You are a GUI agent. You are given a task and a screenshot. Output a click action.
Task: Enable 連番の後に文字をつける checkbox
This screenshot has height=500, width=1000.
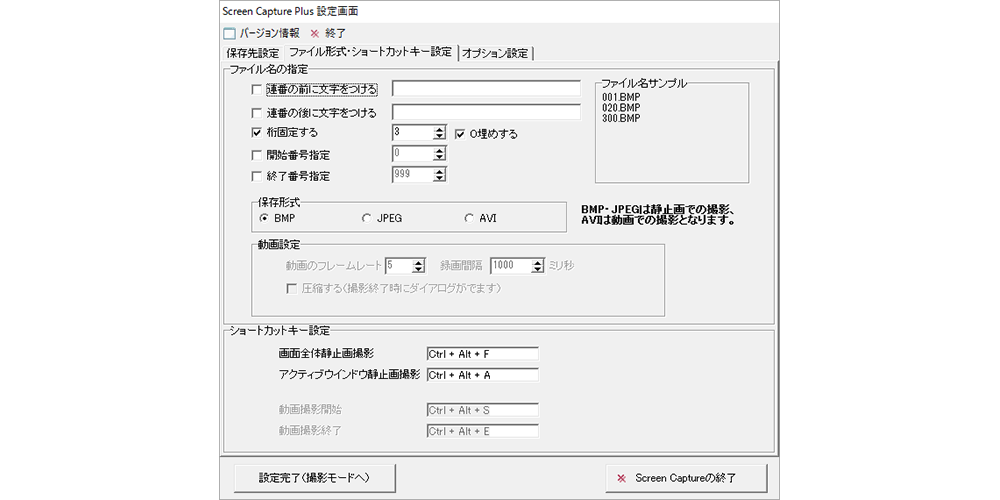tap(256, 114)
